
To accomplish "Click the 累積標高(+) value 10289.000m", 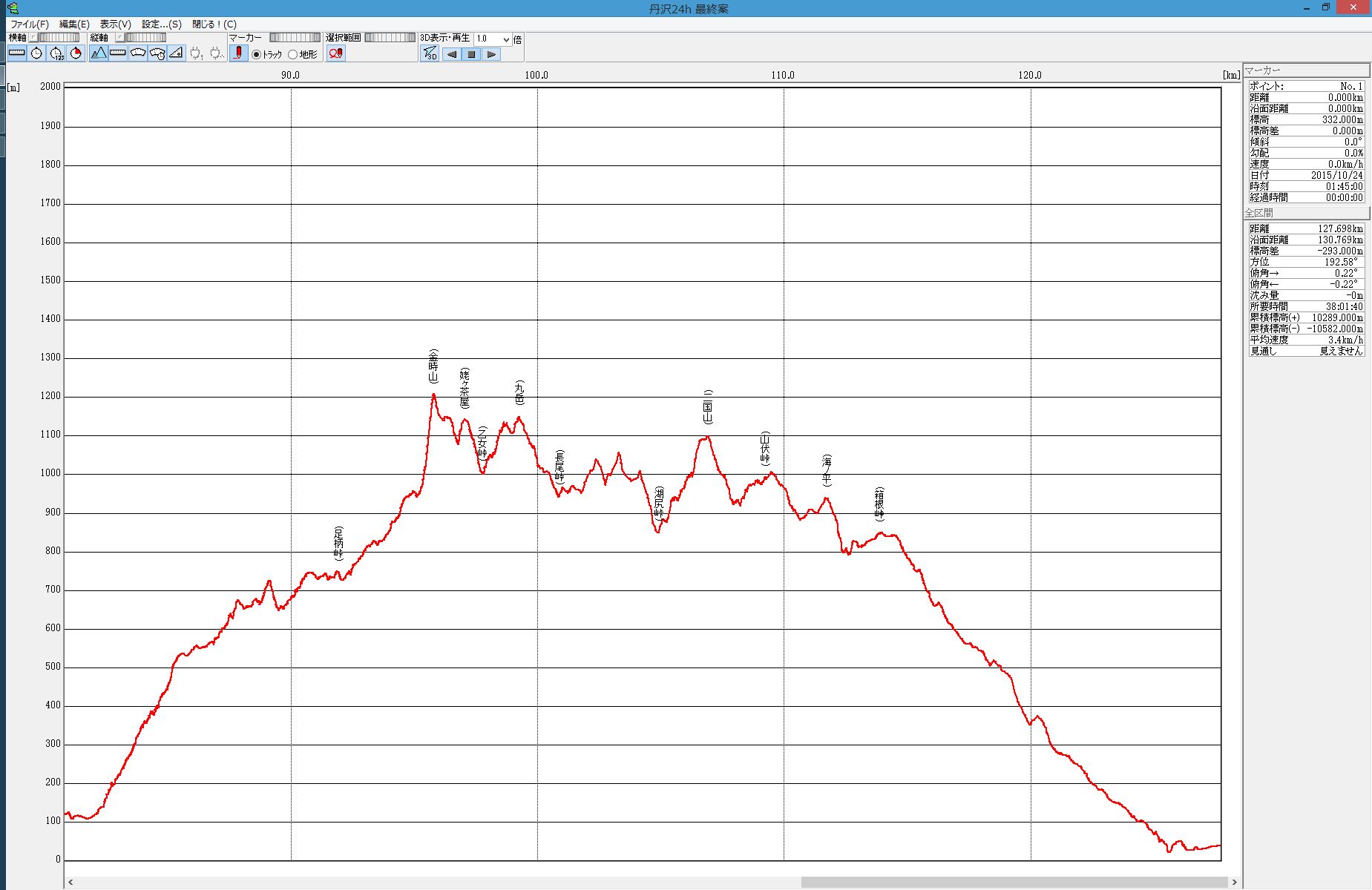I will point(1337,317).
